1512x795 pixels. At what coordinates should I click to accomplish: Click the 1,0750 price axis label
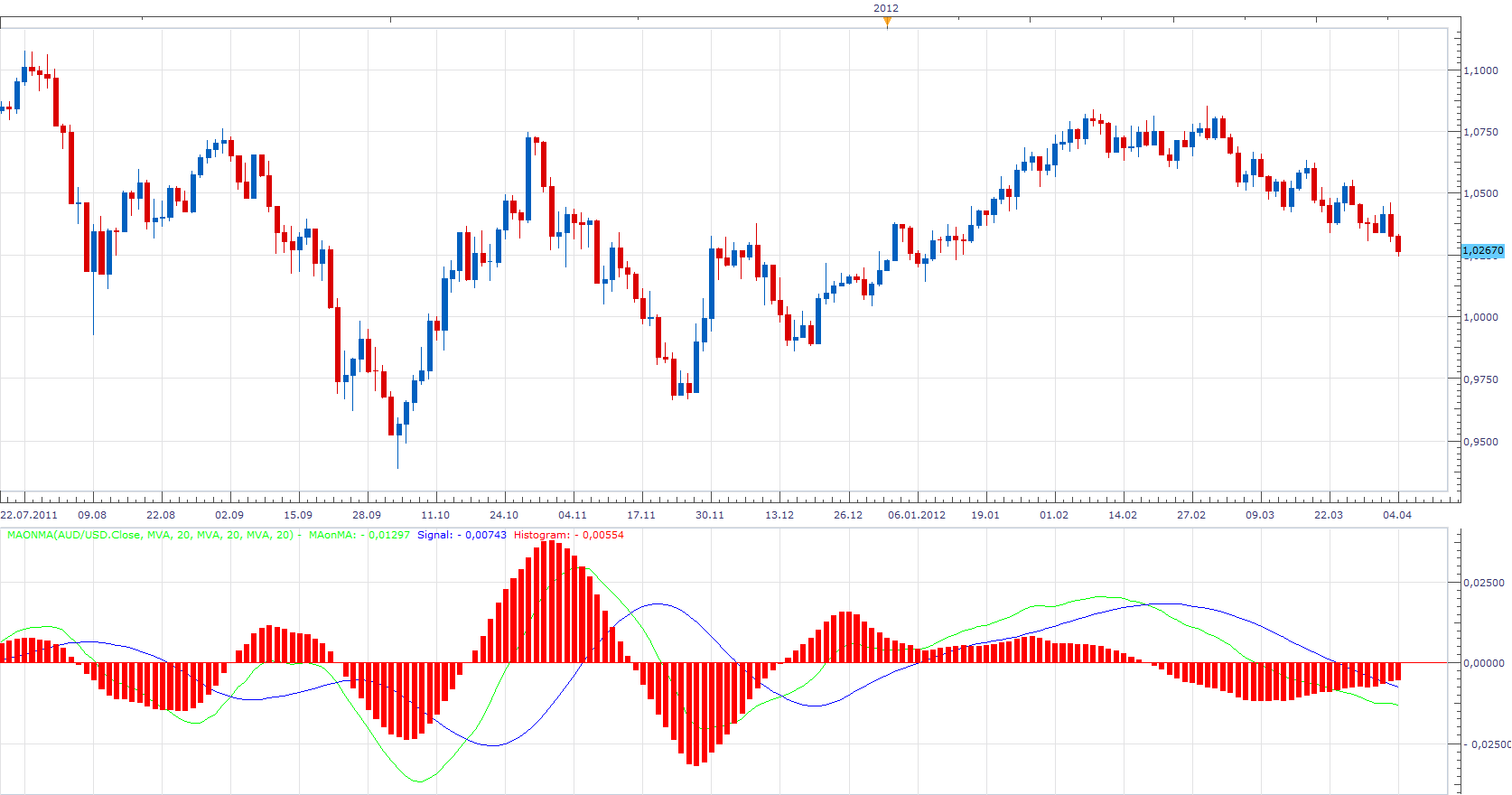tap(1480, 132)
